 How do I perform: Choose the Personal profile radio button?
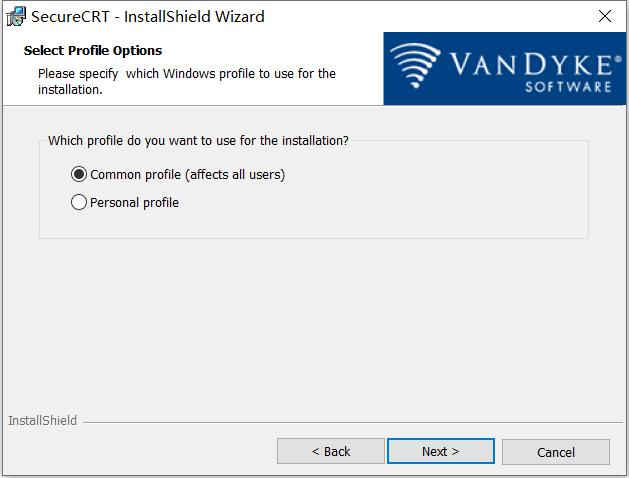point(79,202)
